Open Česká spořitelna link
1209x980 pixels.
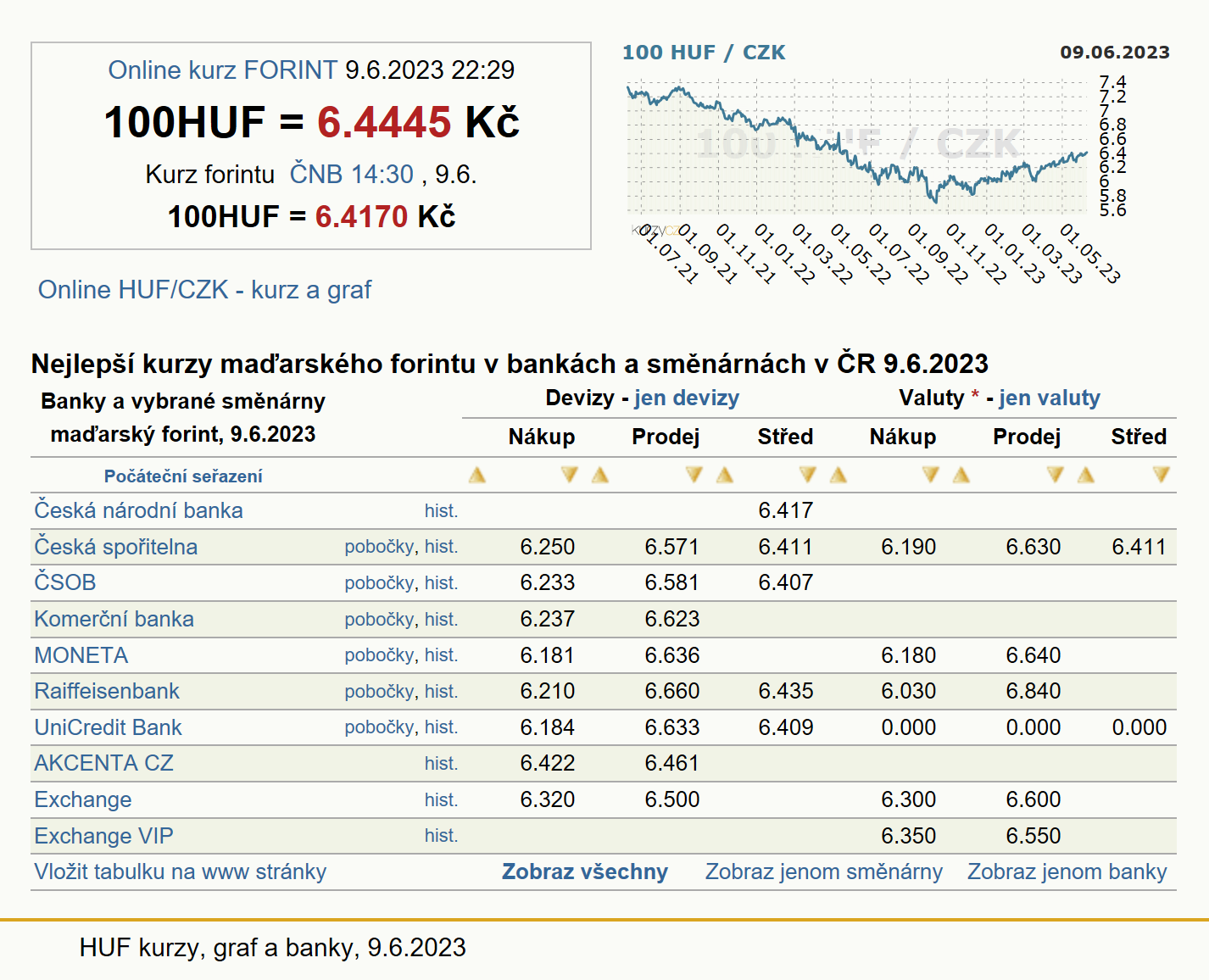(115, 547)
